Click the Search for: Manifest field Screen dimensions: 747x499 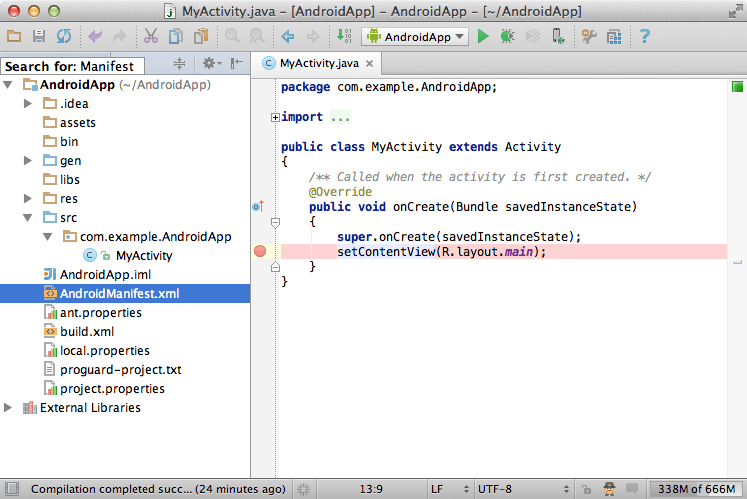click(x=73, y=66)
